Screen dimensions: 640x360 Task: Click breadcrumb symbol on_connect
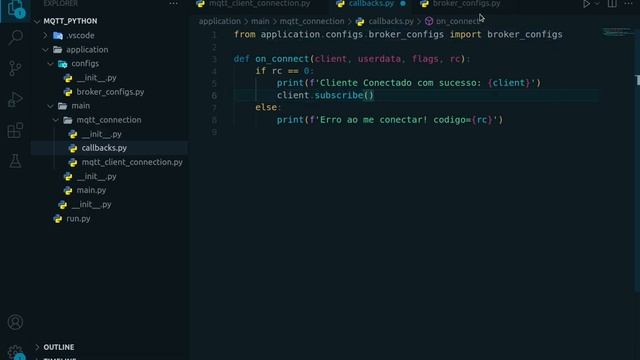click(x=458, y=21)
